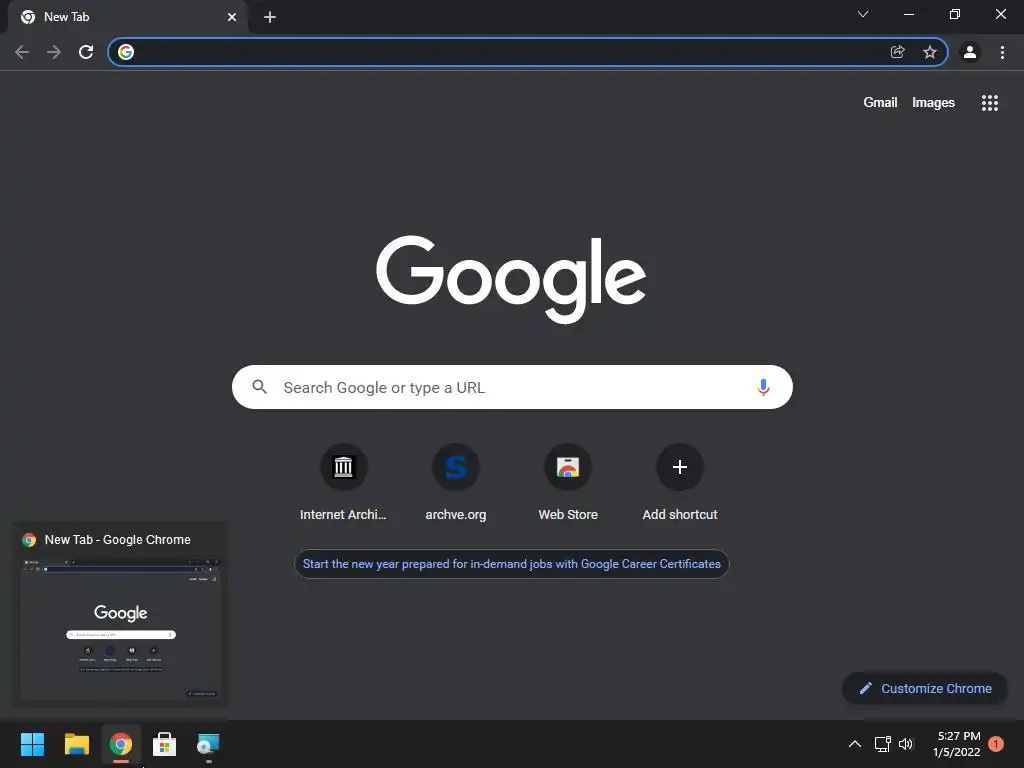Open the network status tray icon

(x=882, y=744)
